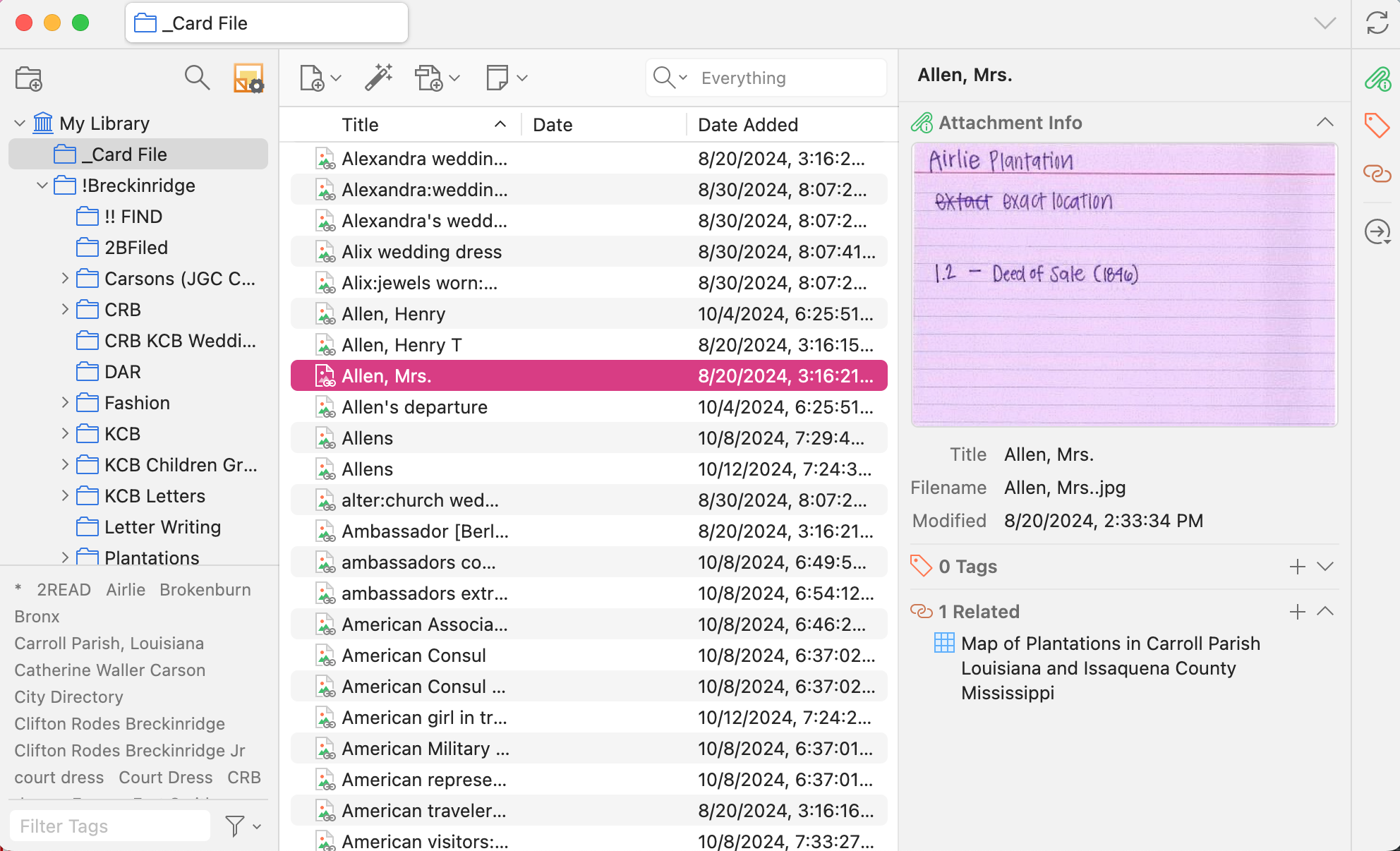Click the add item by identifier wand

[378, 78]
